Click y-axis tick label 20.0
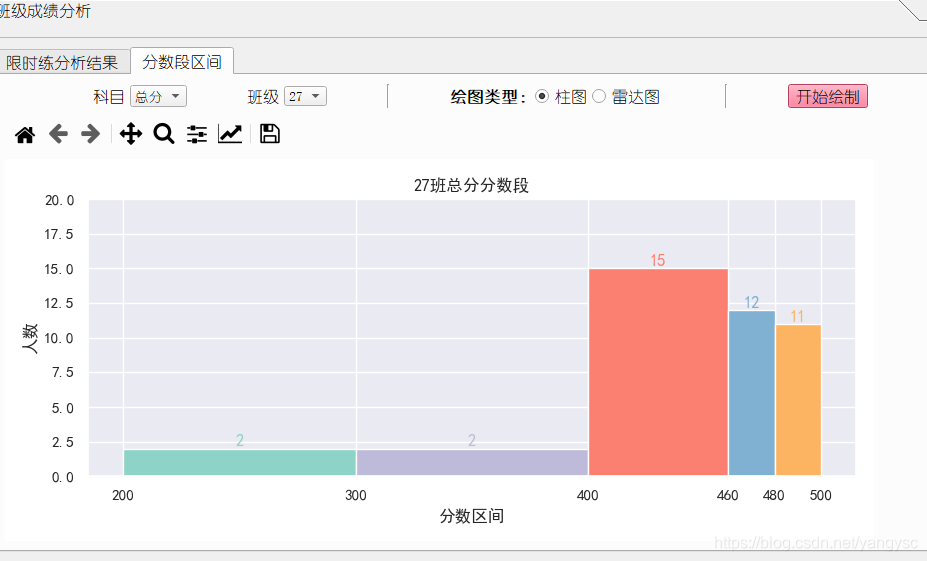Viewport: 927px width, 561px height. point(60,201)
